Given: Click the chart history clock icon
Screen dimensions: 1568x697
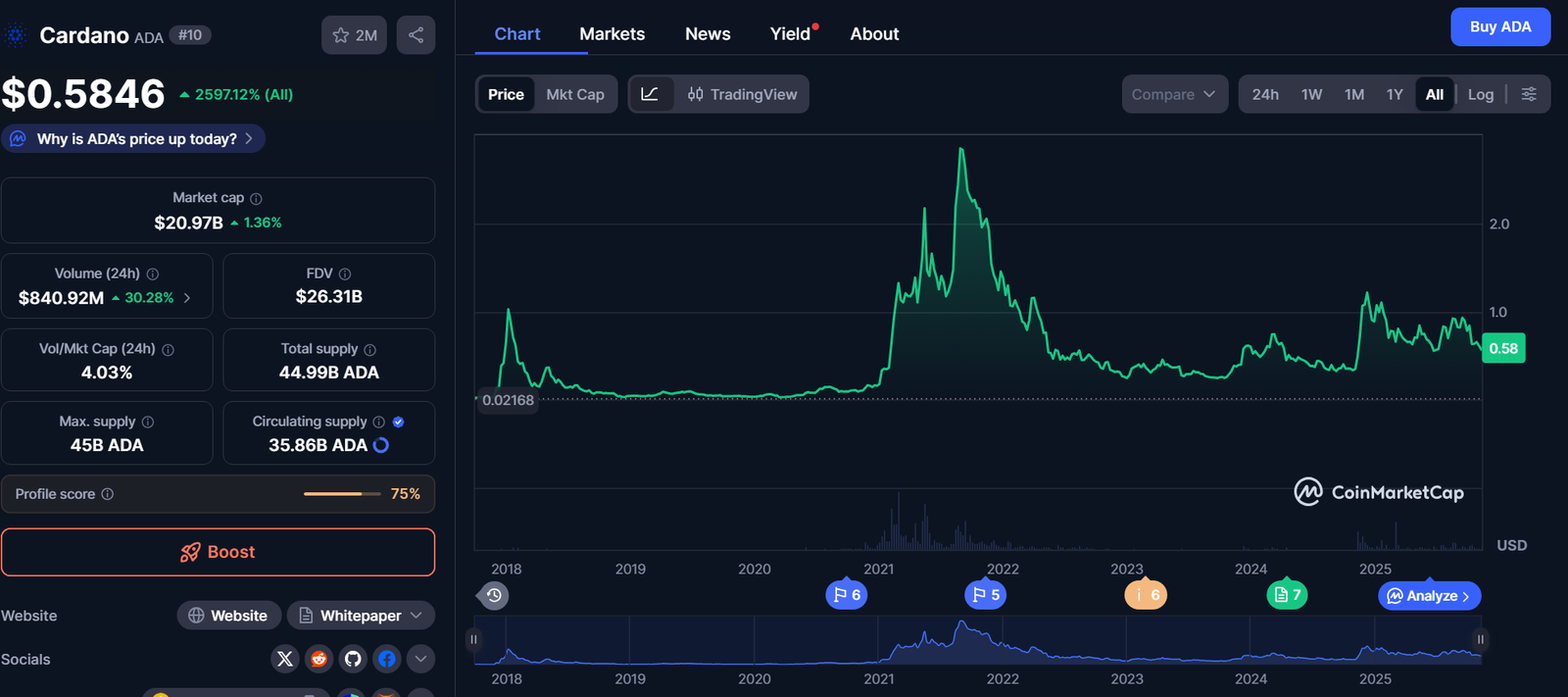Looking at the screenshot, I should [494, 595].
